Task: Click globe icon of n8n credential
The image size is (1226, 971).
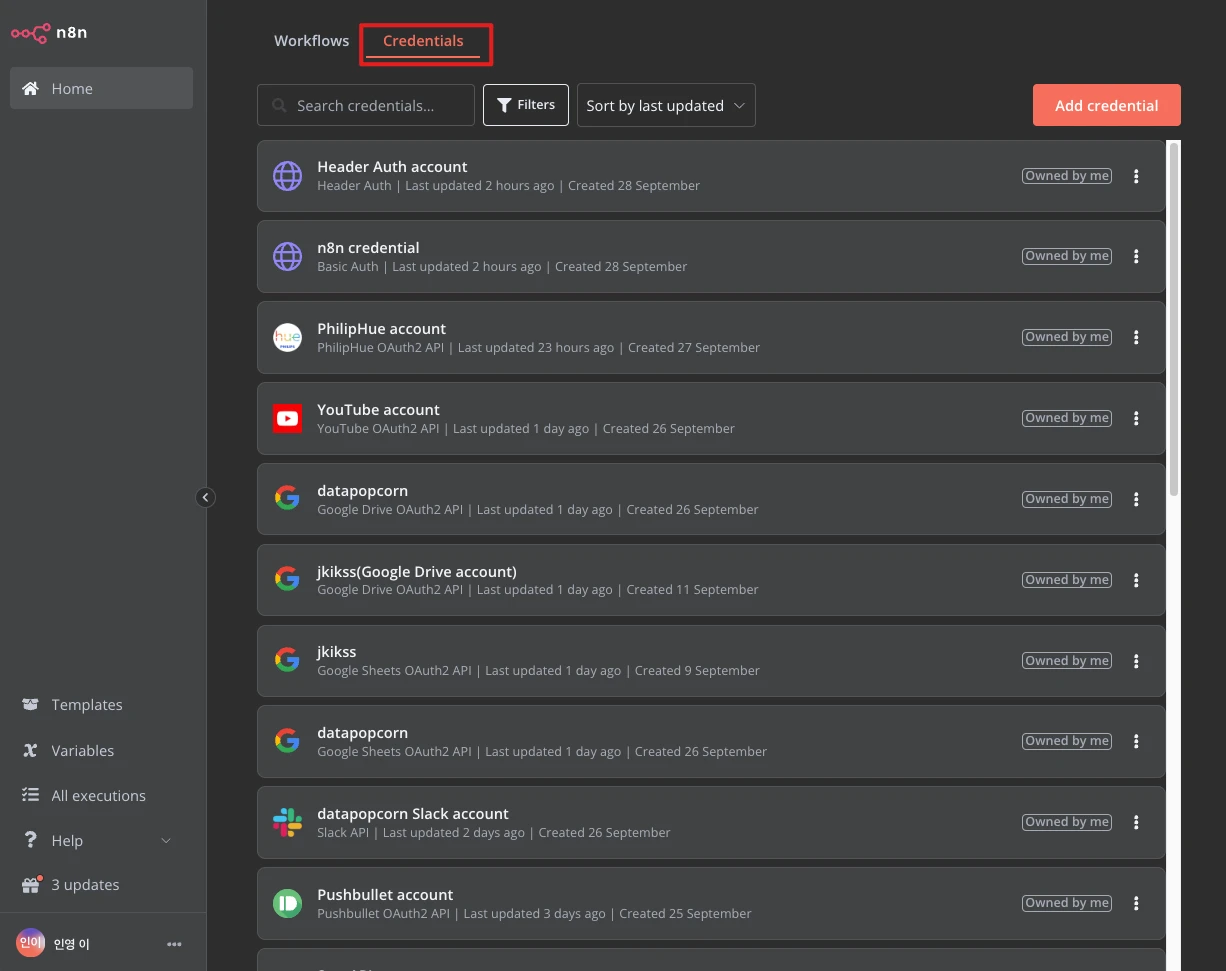Action: coord(287,257)
